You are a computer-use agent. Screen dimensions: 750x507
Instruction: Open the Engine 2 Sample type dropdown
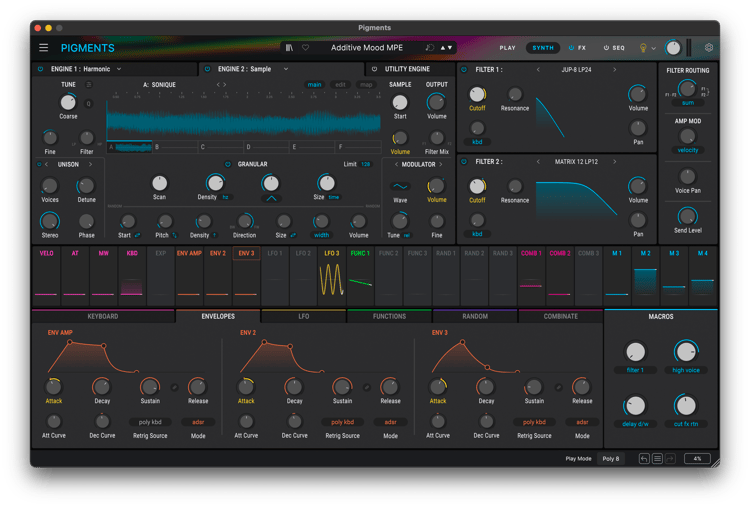click(285, 69)
